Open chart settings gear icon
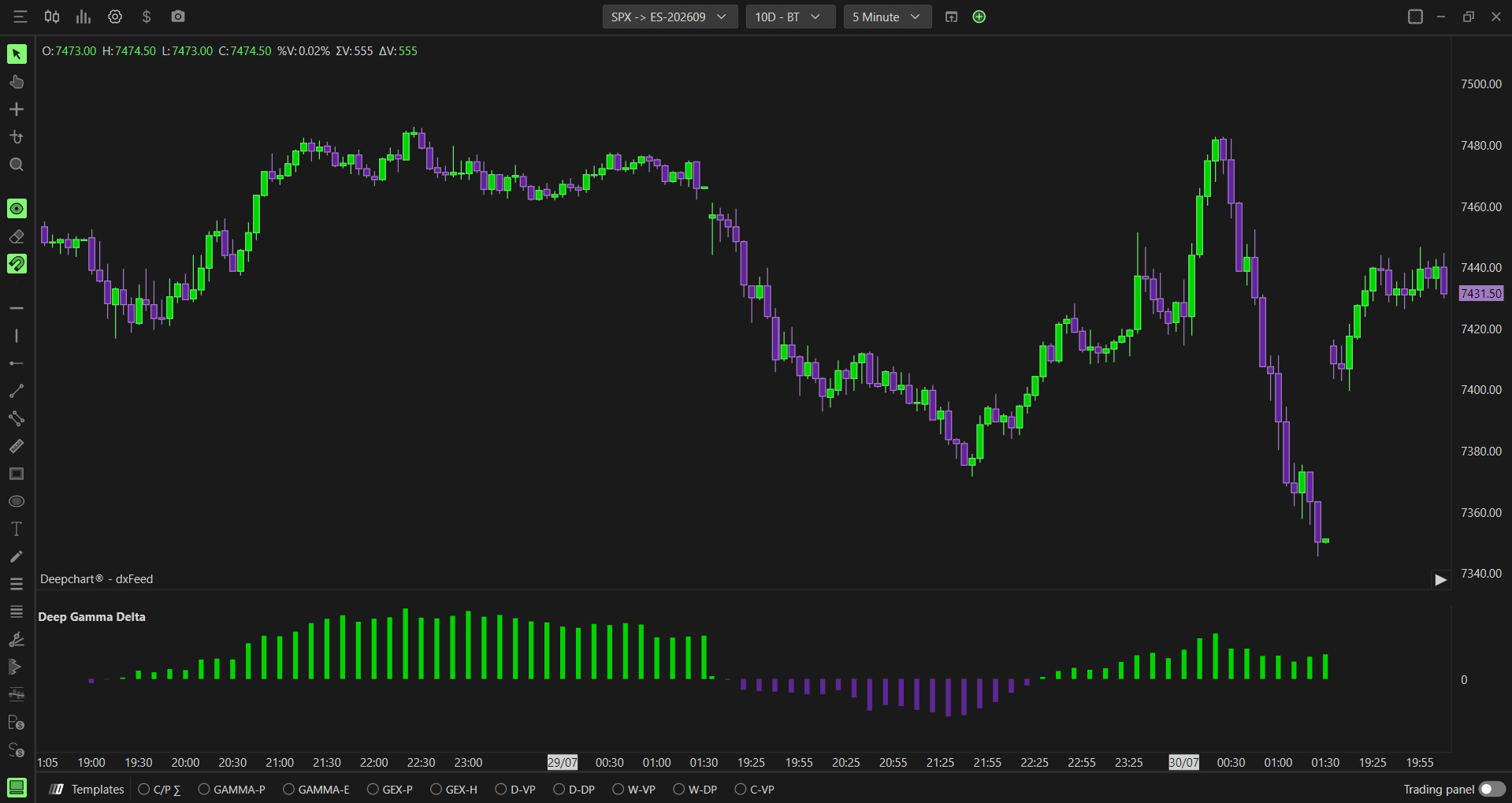Viewport: 1512px width, 803px height. click(x=115, y=17)
